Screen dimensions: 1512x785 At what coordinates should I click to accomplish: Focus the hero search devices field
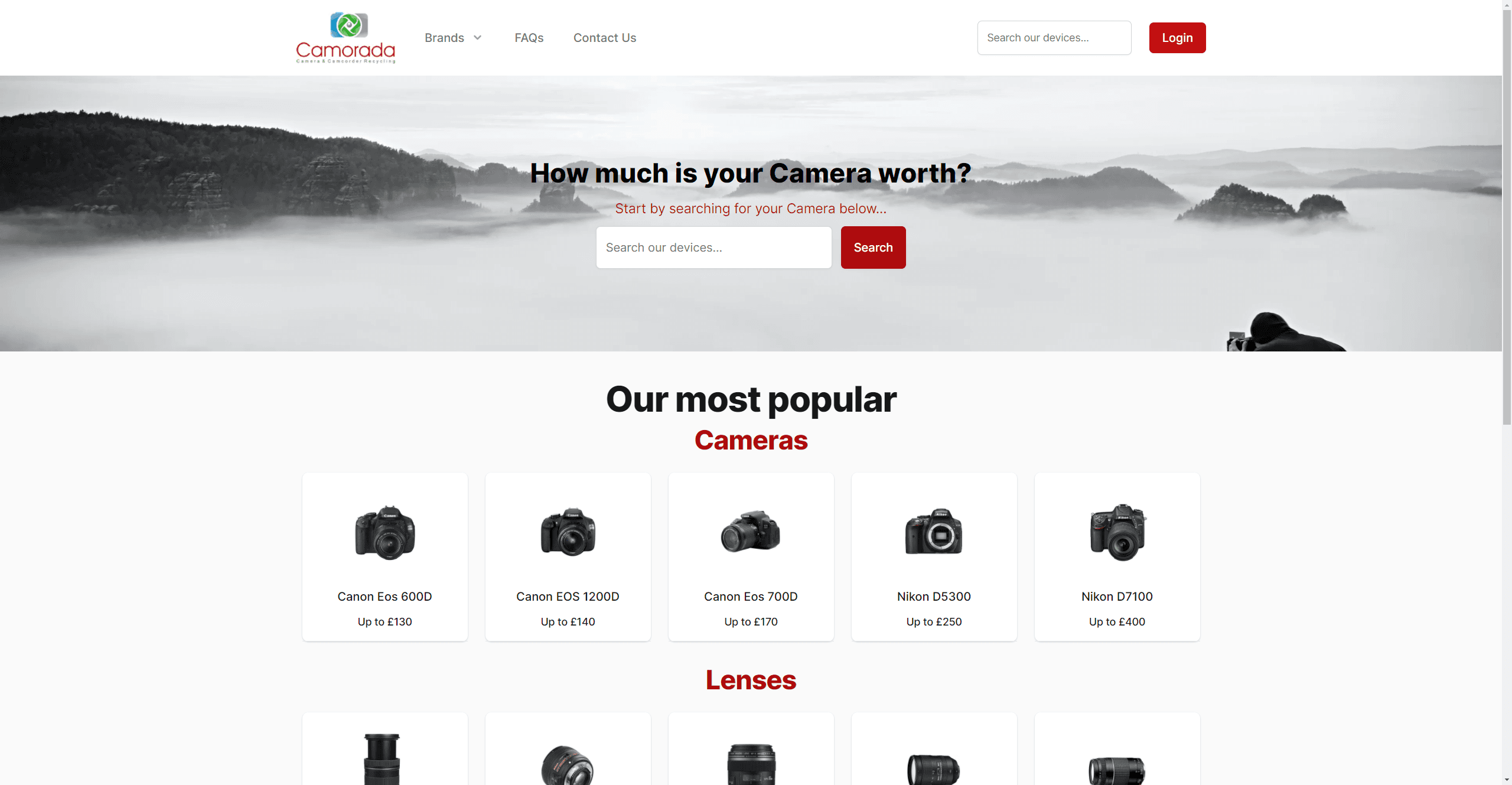(713, 247)
